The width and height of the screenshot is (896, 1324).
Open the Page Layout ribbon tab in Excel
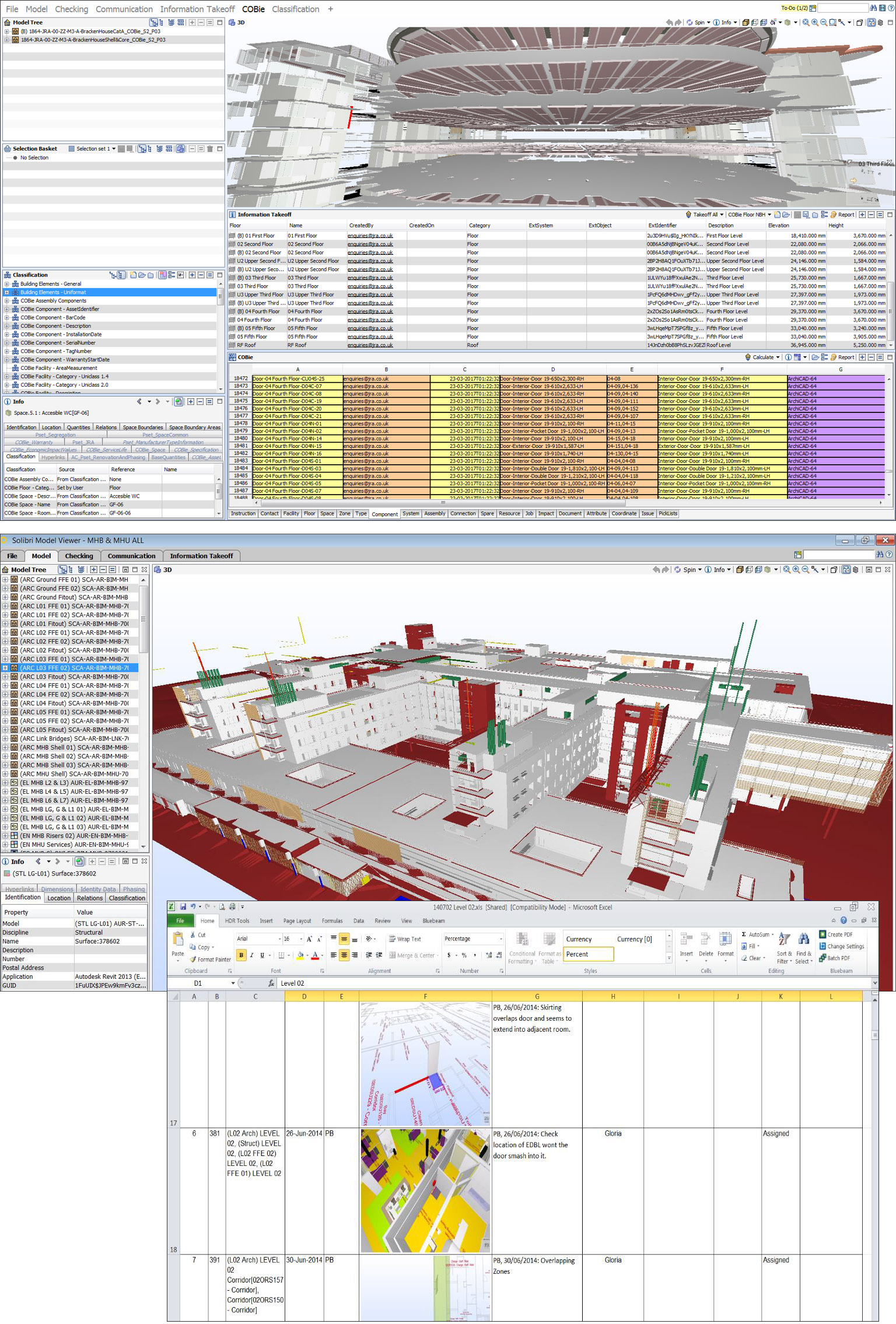coord(297,921)
